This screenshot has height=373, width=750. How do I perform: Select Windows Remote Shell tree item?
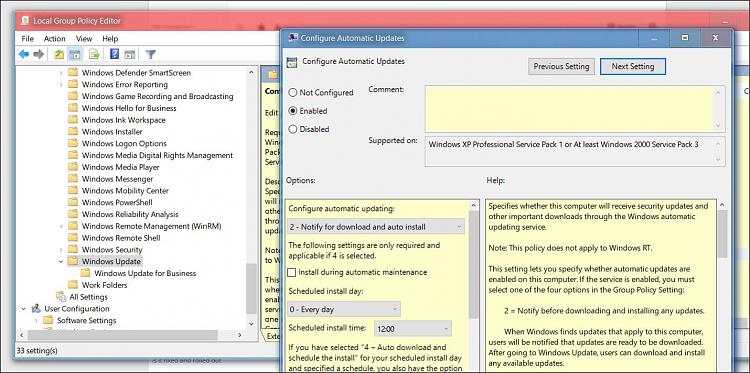pyautogui.click(x=121, y=238)
